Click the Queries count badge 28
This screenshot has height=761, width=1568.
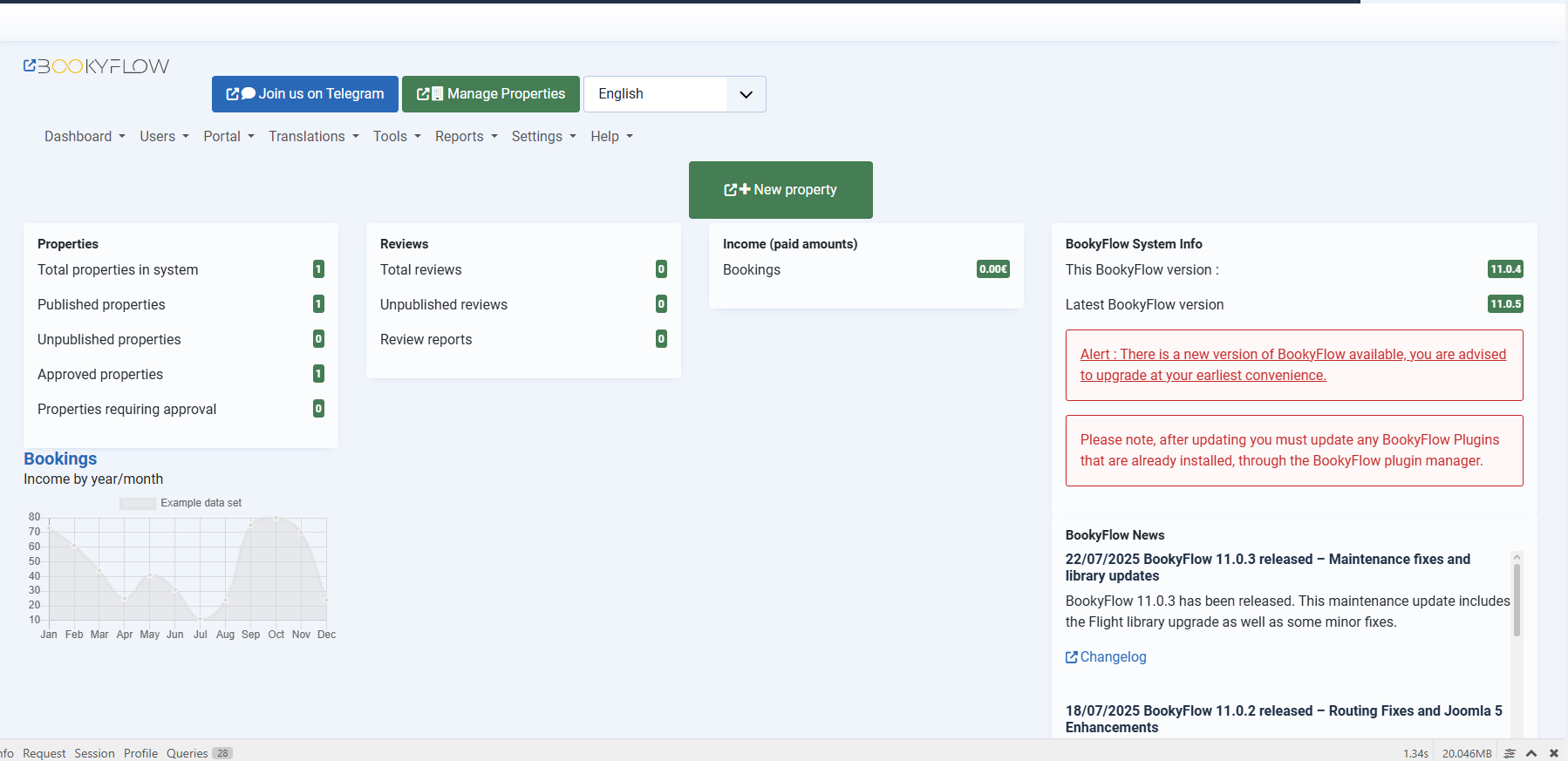[x=222, y=753]
